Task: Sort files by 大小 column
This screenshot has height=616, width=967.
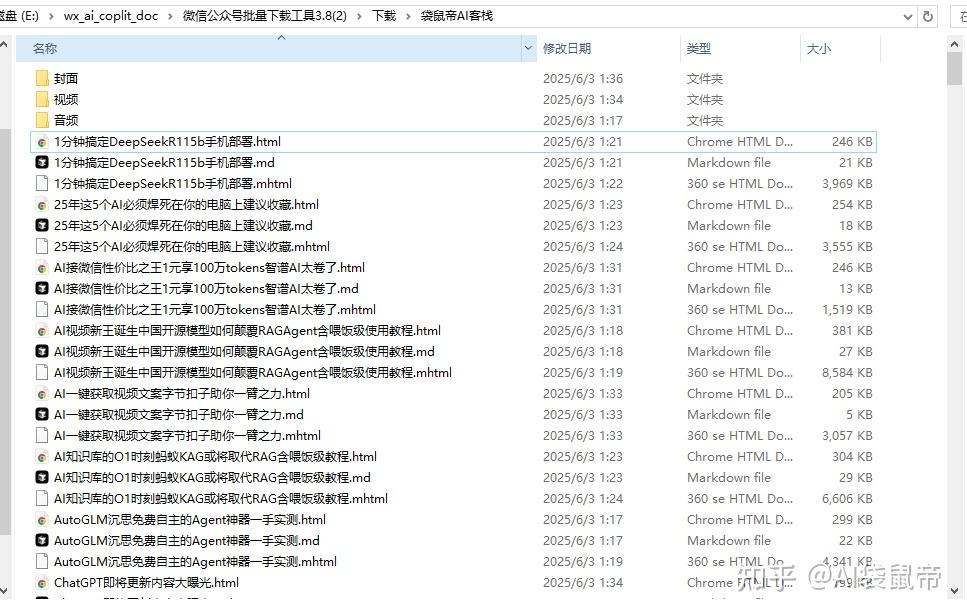Action: [818, 49]
